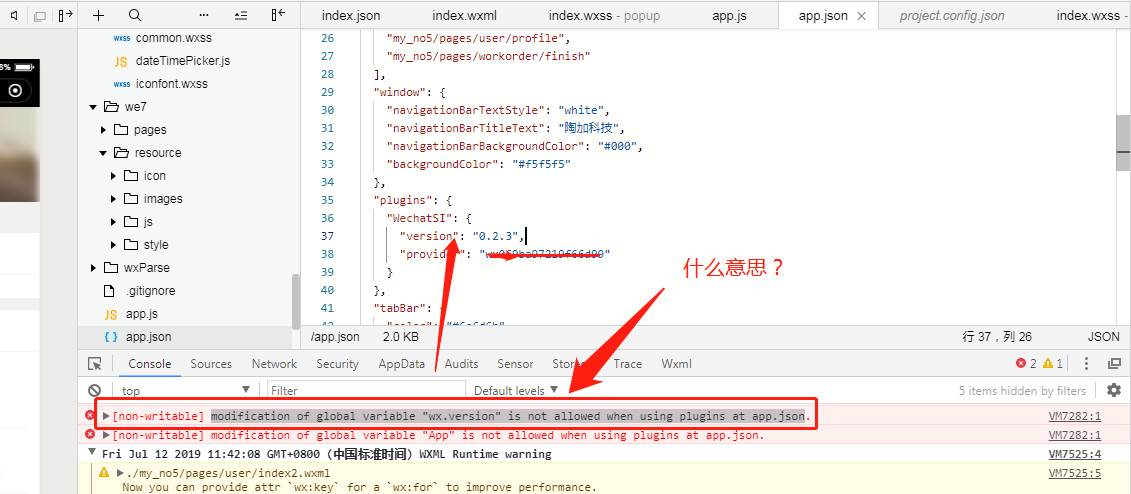Collapse the resource folder
1131x494 pixels.
pyautogui.click(x=104, y=153)
